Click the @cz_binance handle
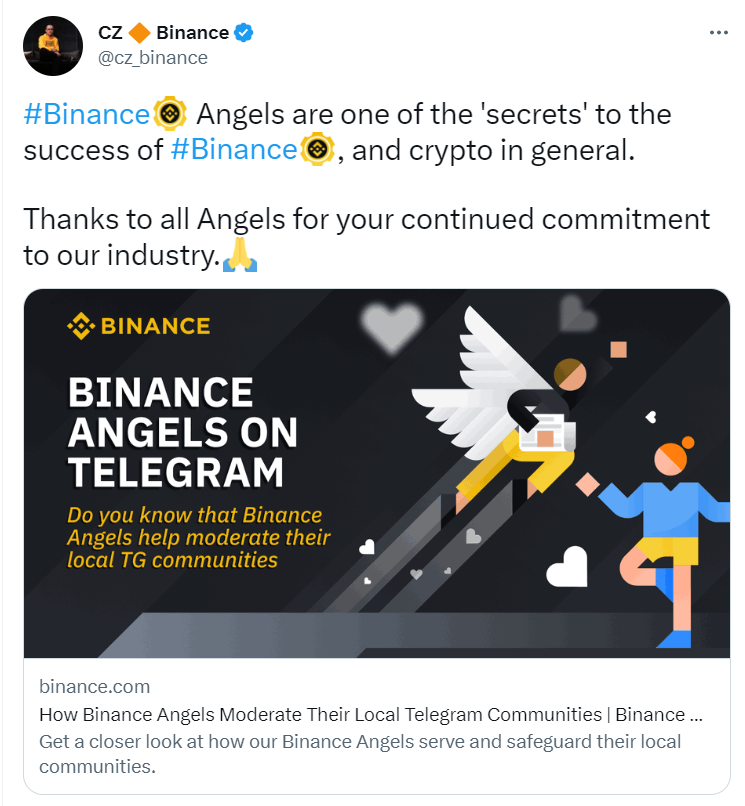This screenshot has width=745, height=806. (153, 58)
